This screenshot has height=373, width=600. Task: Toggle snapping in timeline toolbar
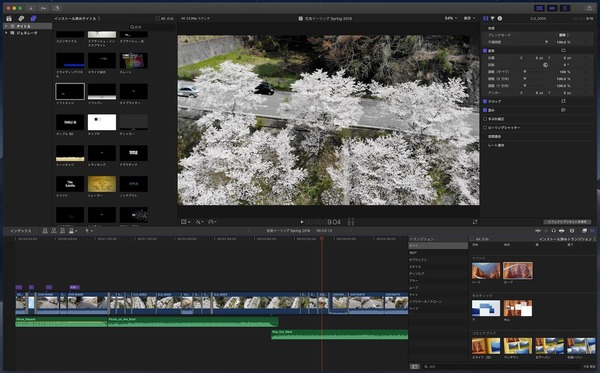point(561,231)
